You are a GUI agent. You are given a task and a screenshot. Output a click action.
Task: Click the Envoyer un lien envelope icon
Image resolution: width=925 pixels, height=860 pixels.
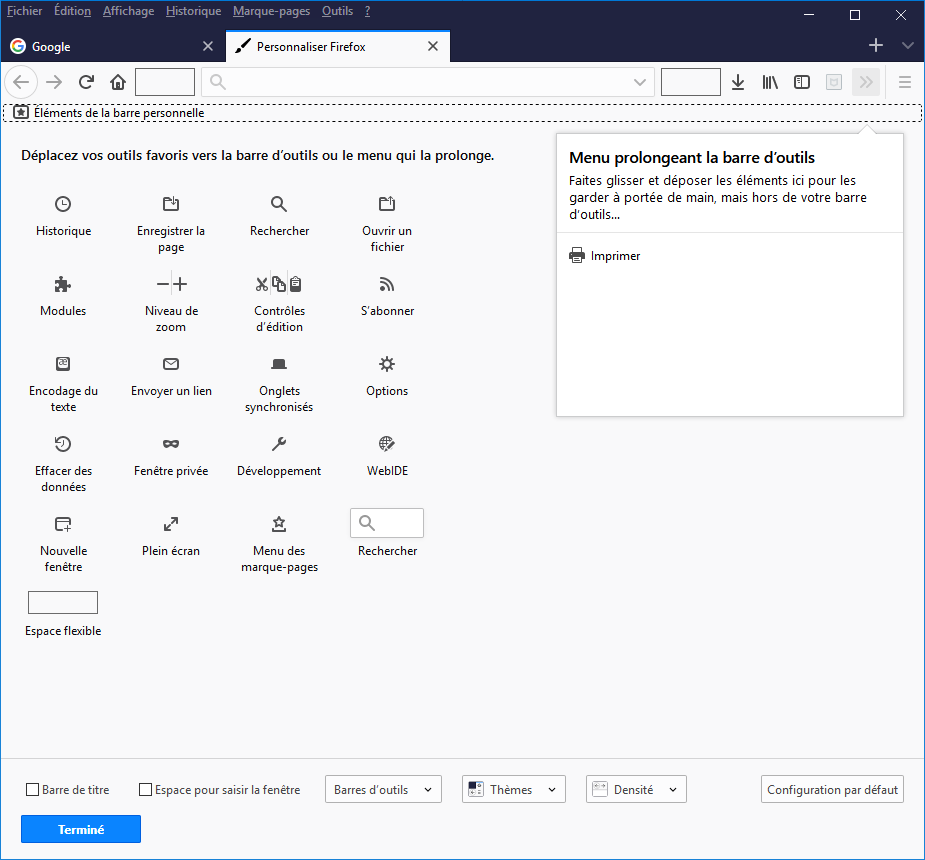click(x=171, y=364)
